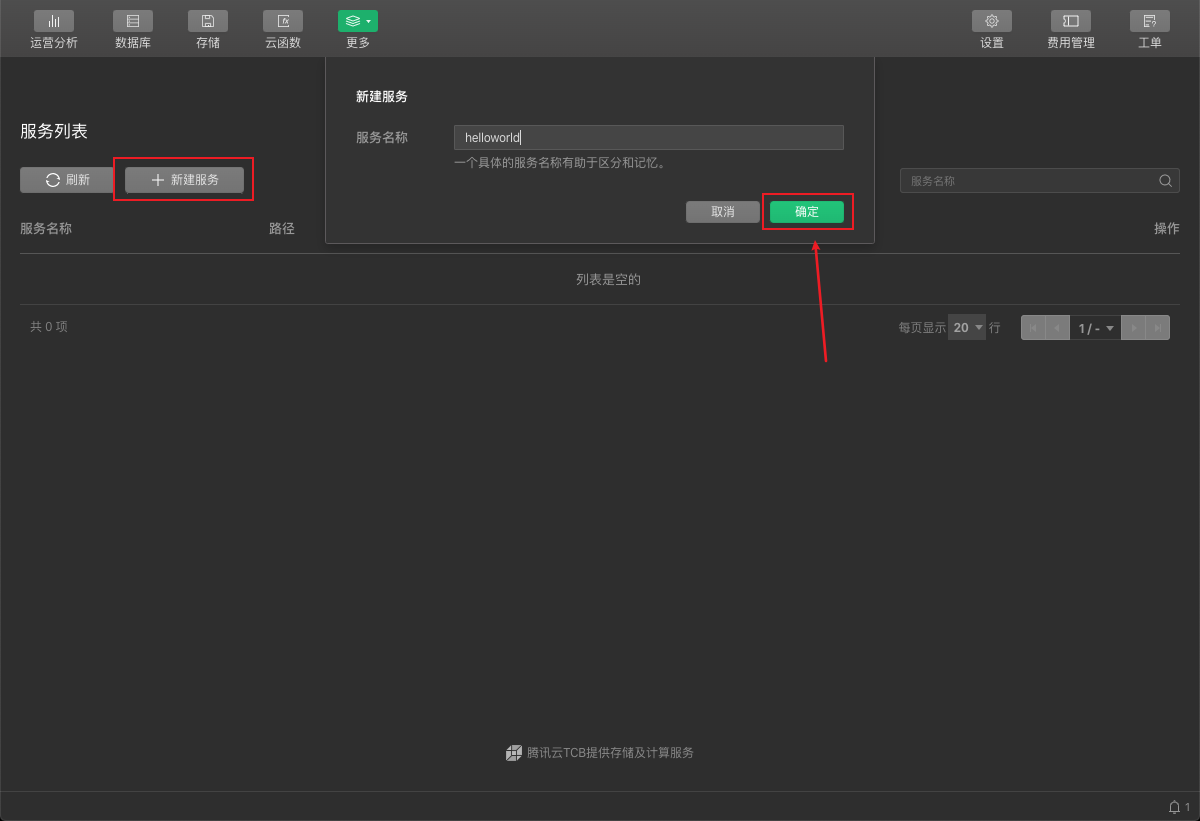
Task: Open the 运营分析 analytics icon
Action: coord(54,21)
